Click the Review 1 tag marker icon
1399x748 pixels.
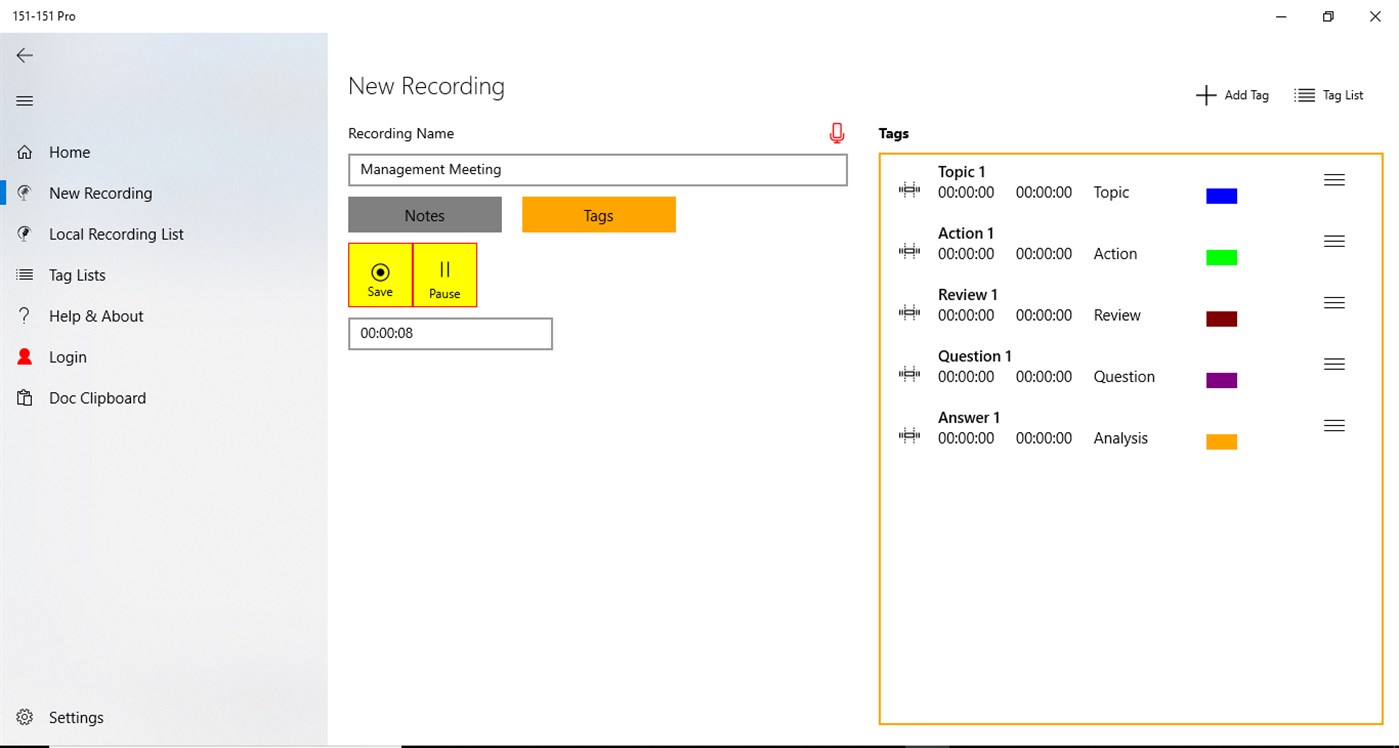point(908,311)
